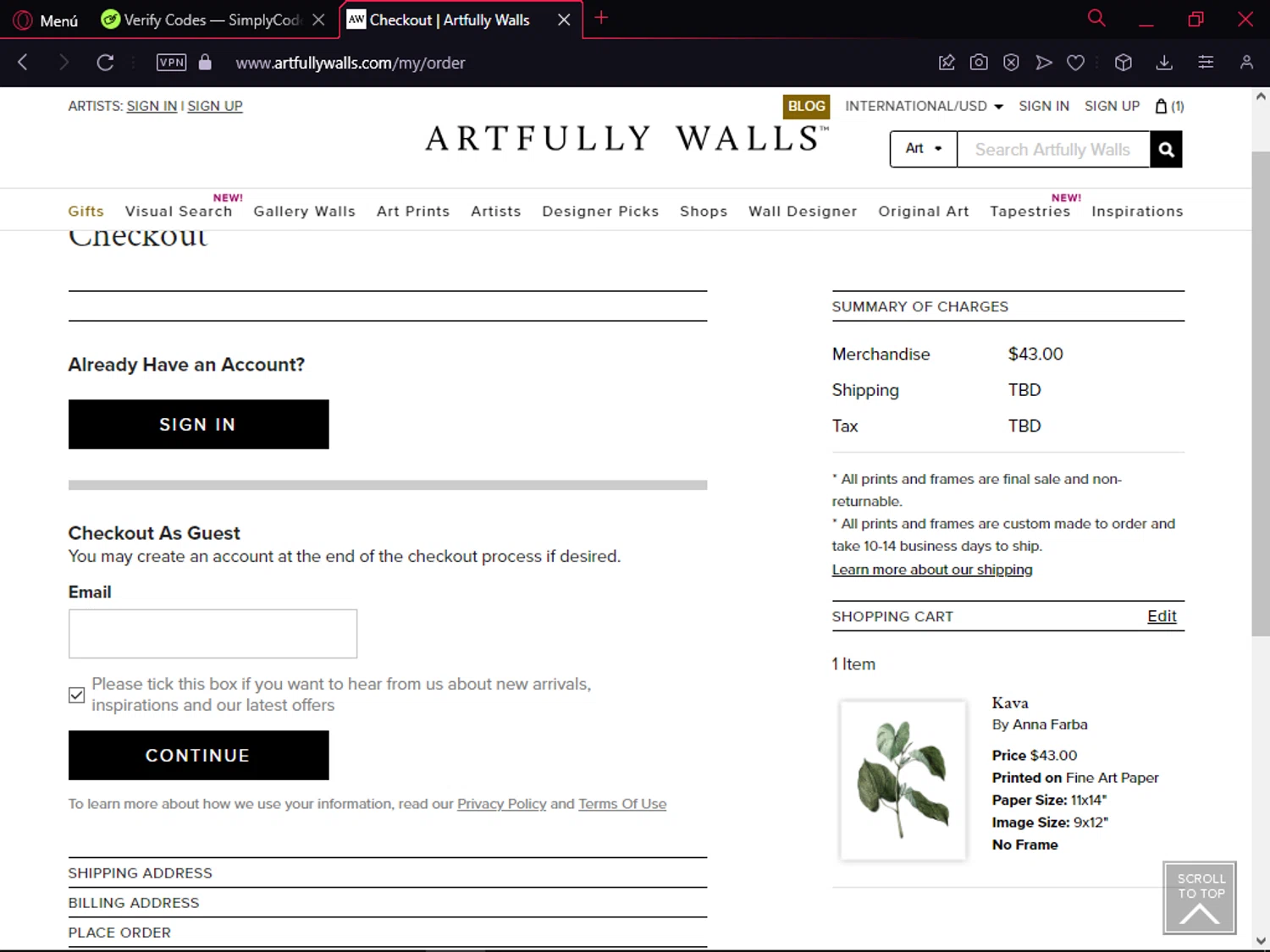Open the Privacy Policy link
Screen dimensions: 1270x952
(x=501, y=804)
